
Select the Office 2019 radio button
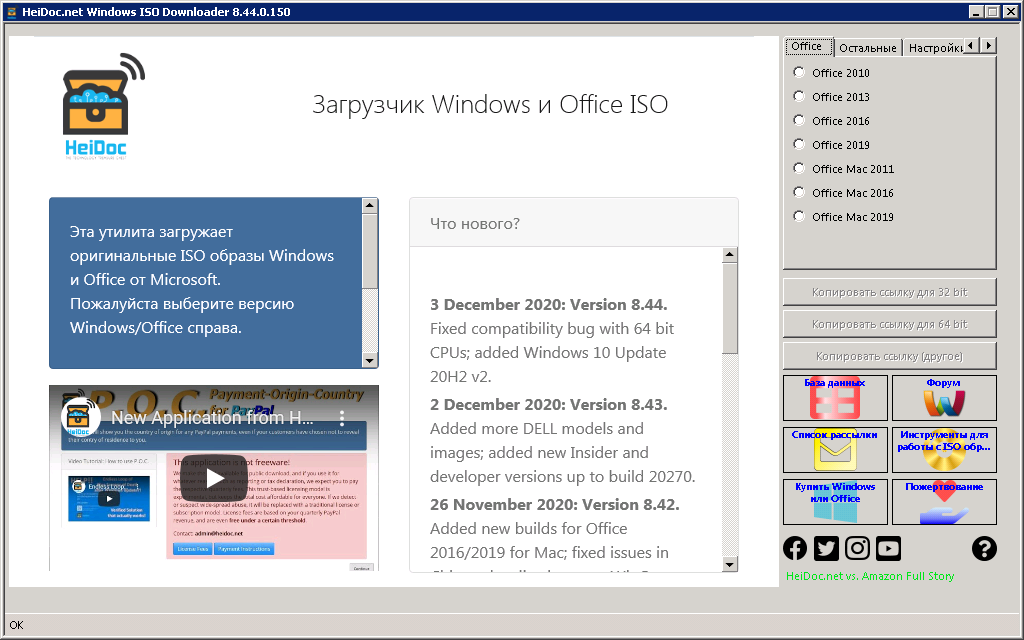click(799, 144)
